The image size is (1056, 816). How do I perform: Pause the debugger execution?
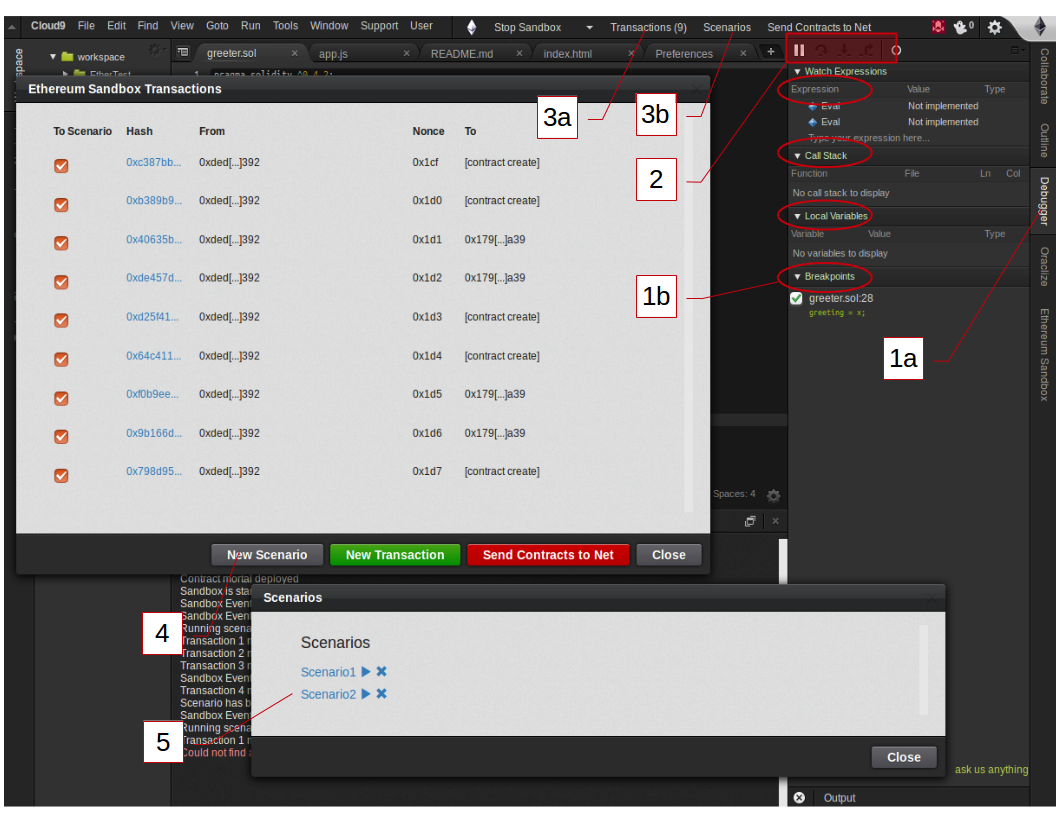pyautogui.click(x=799, y=50)
